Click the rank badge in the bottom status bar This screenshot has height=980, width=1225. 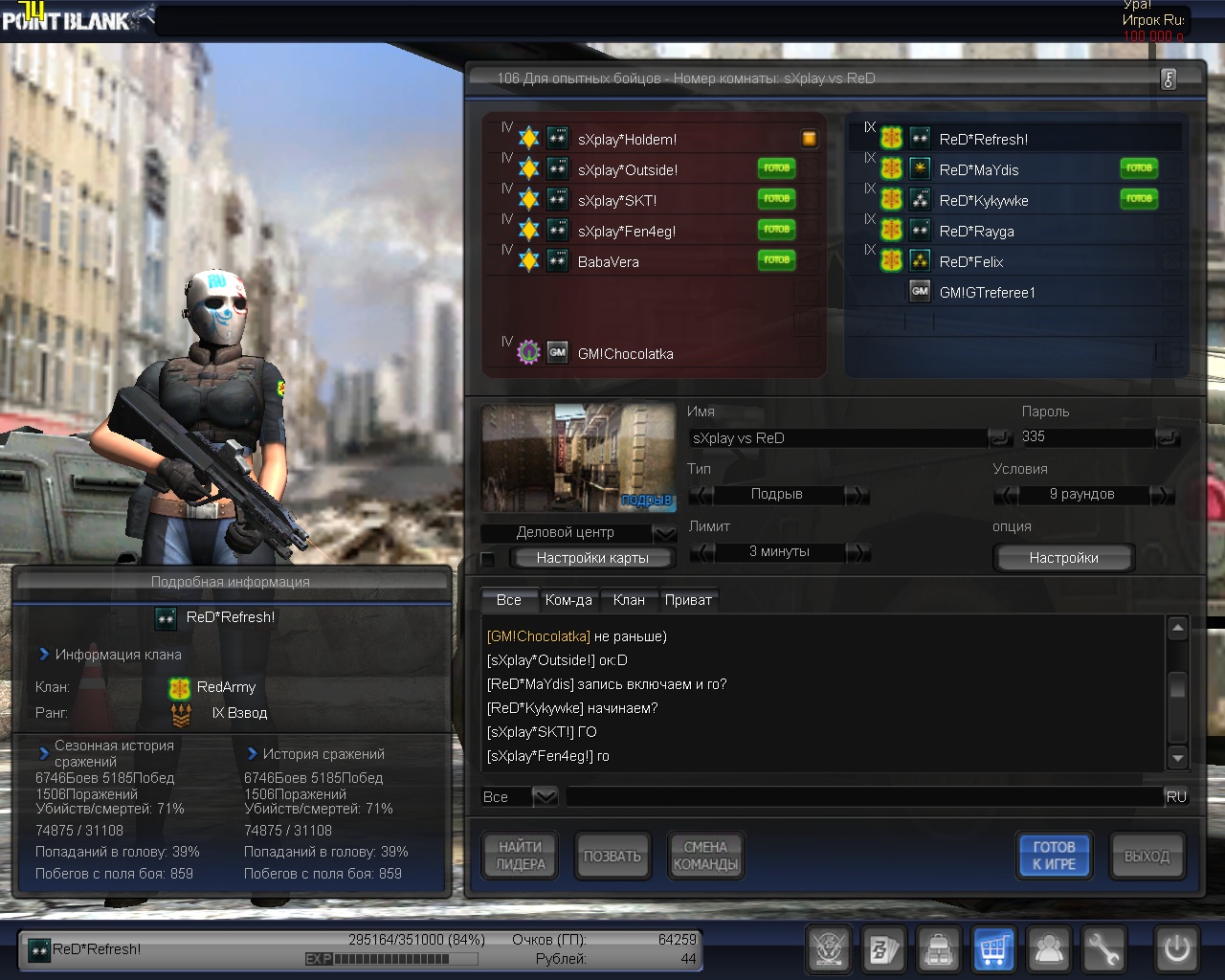[39, 949]
